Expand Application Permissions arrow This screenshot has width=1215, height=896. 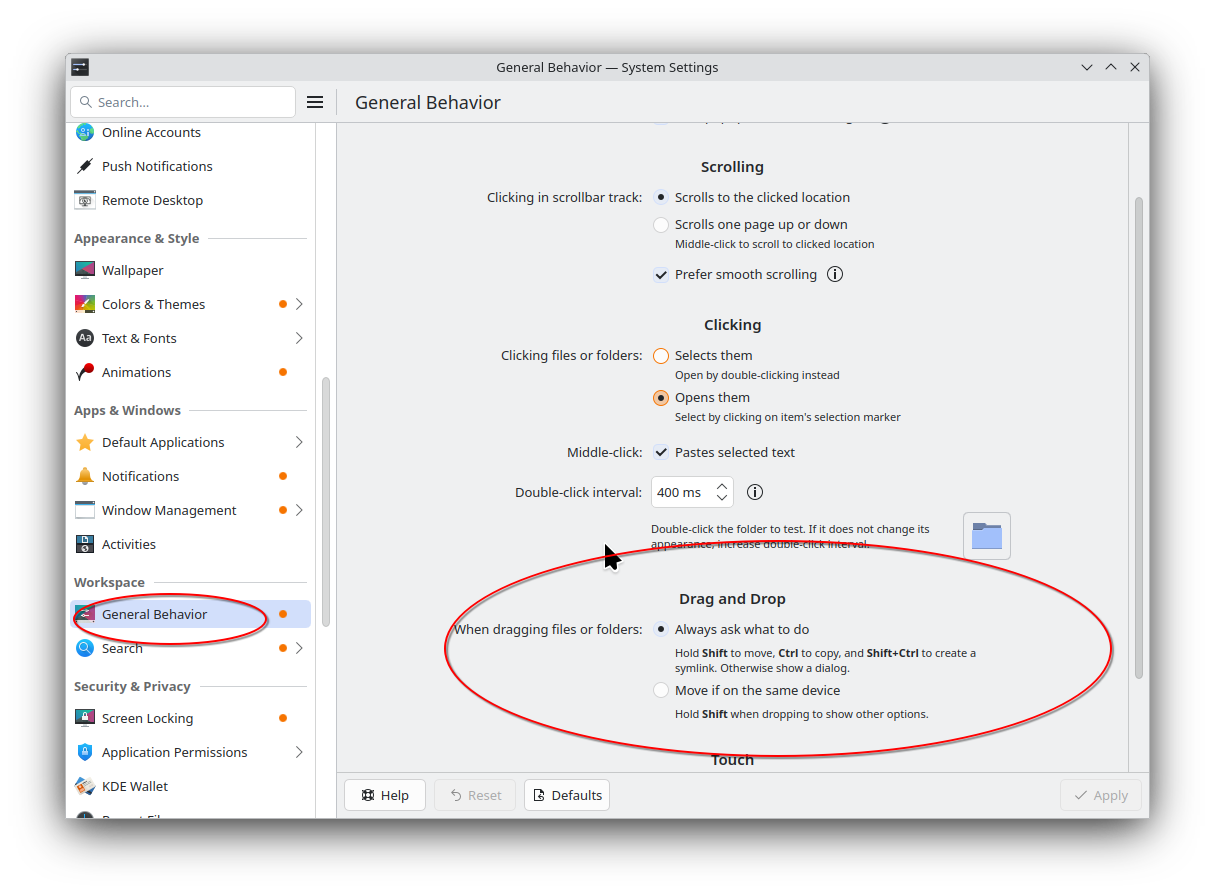(299, 752)
